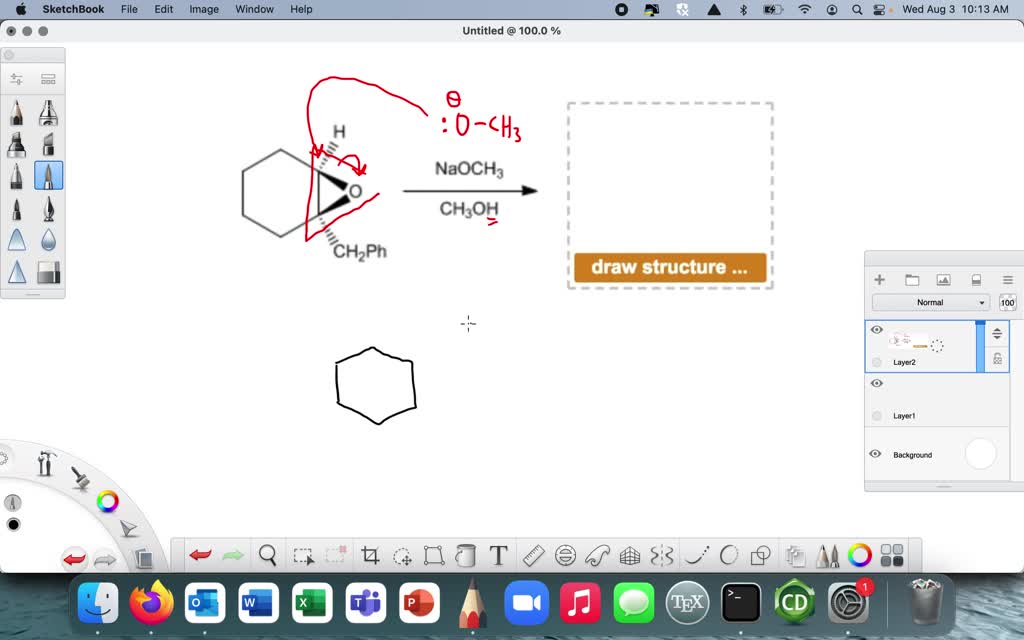Hide the Background layer

coord(877,454)
